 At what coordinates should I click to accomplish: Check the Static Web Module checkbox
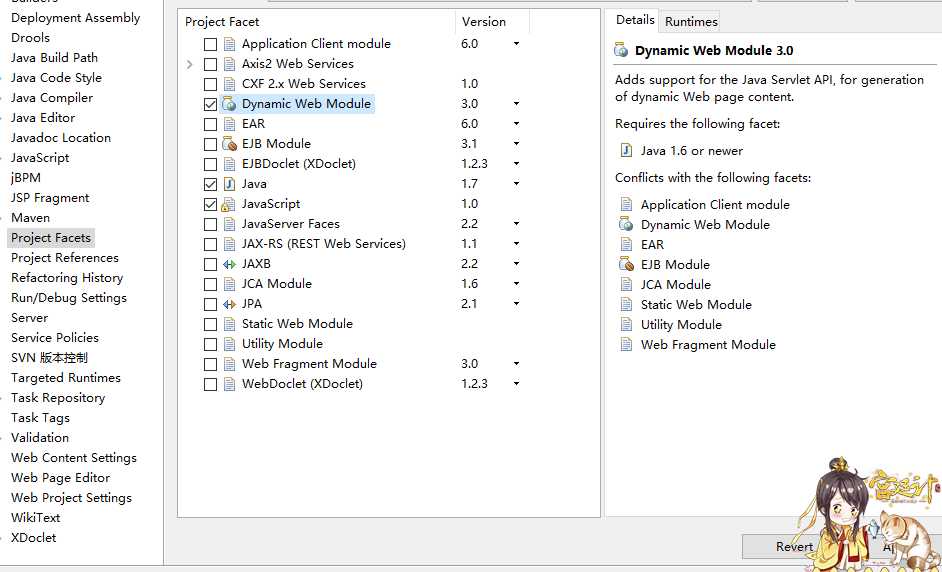[210, 324]
